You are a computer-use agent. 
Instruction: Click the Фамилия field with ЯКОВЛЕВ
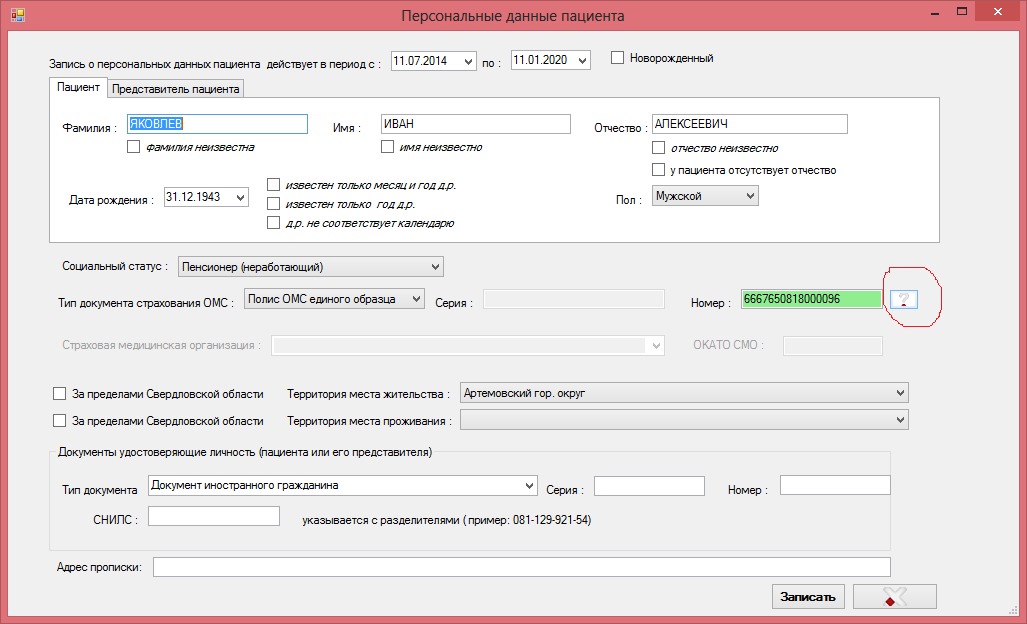[217, 124]
